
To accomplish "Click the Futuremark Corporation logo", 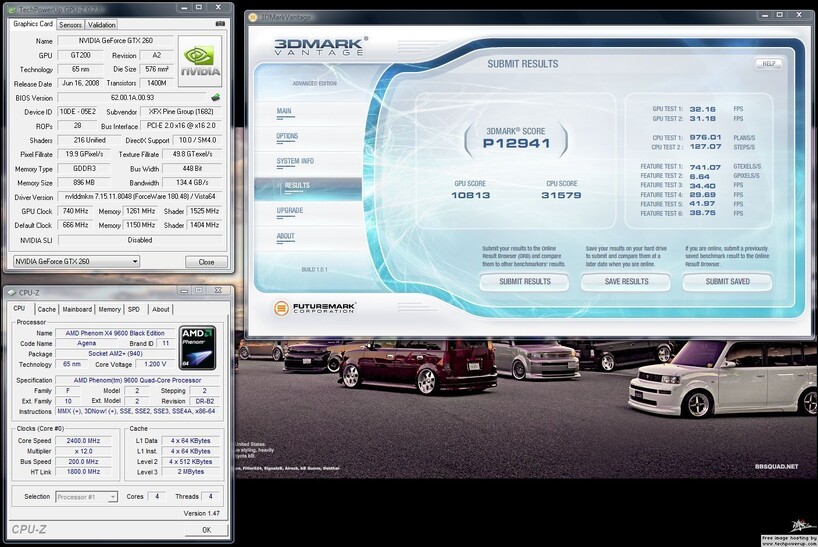I will coord(315,308).
